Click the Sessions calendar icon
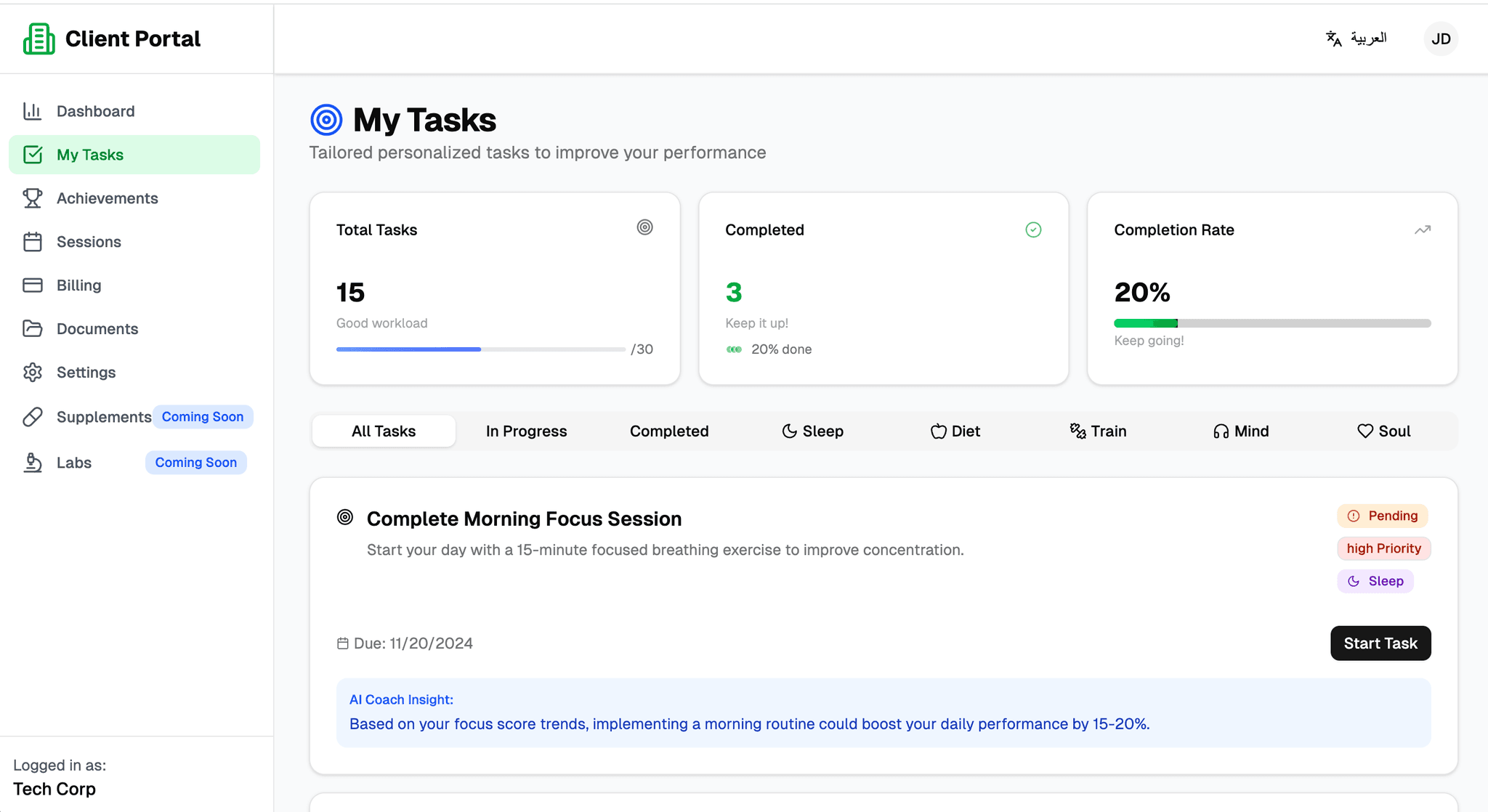The height and width of the screenshot is (812, 1488). pos(33,241)
